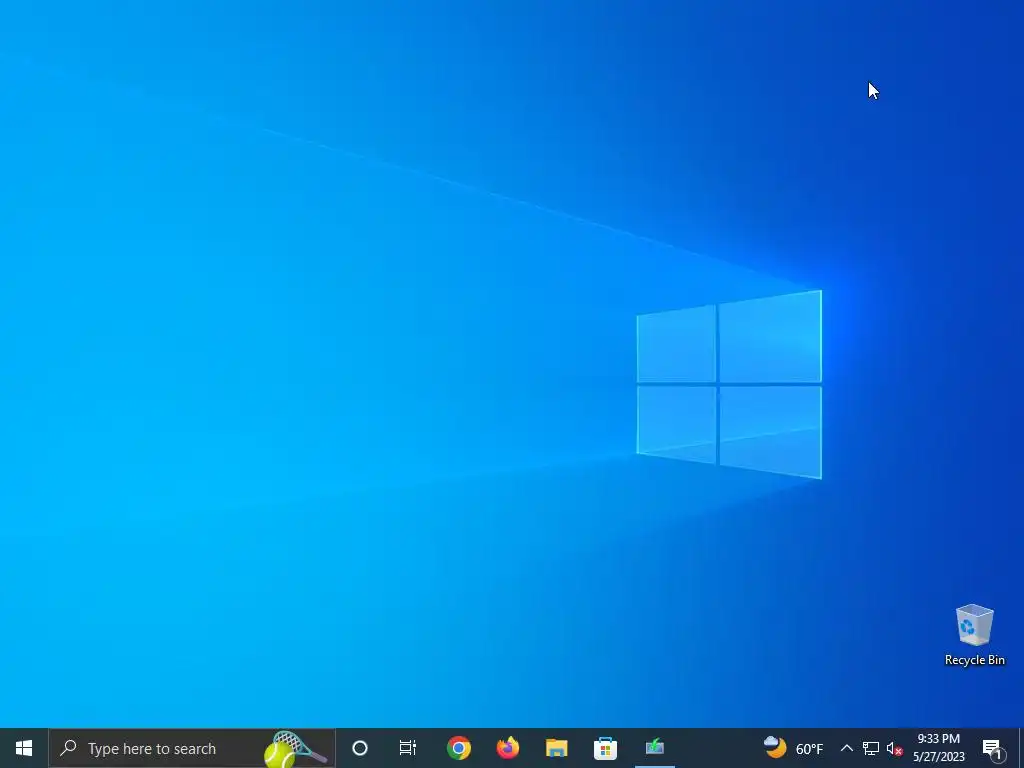Viewport: 1024px width, 768px height.
Task: Open Microsoft Store from the taskbar
Action: click(x=605, y=748)
